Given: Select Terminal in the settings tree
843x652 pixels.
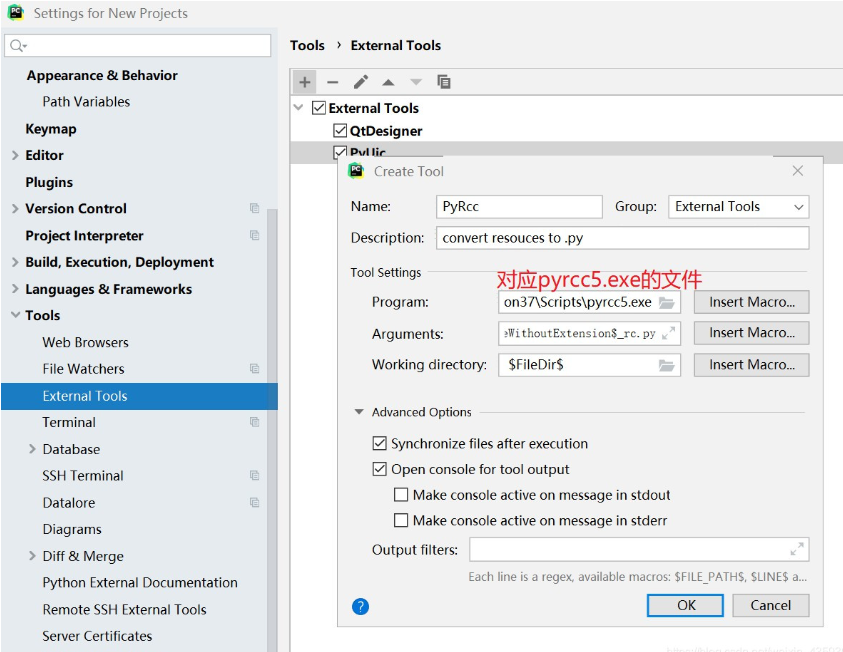Looking at the screenshot, I should [x=69, y=422].
